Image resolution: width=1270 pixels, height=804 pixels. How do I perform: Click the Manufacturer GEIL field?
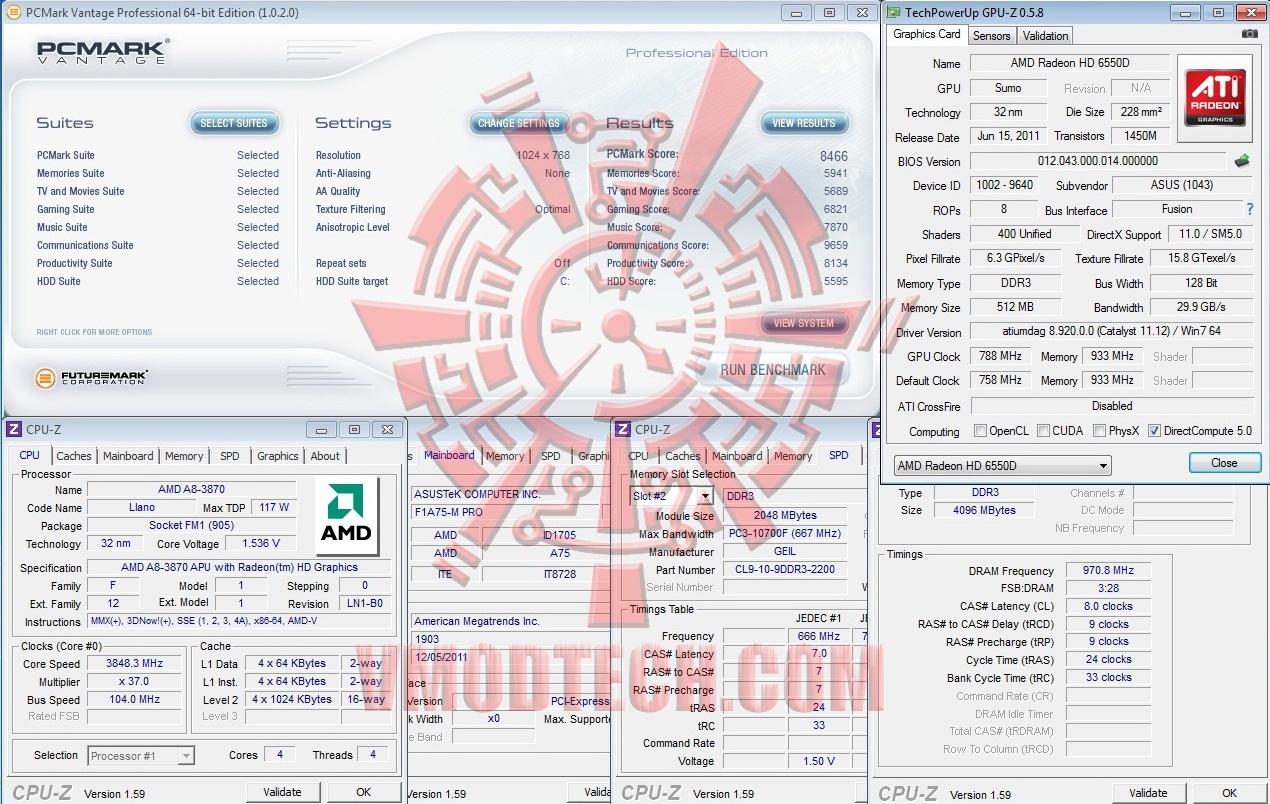pos(784,552)
